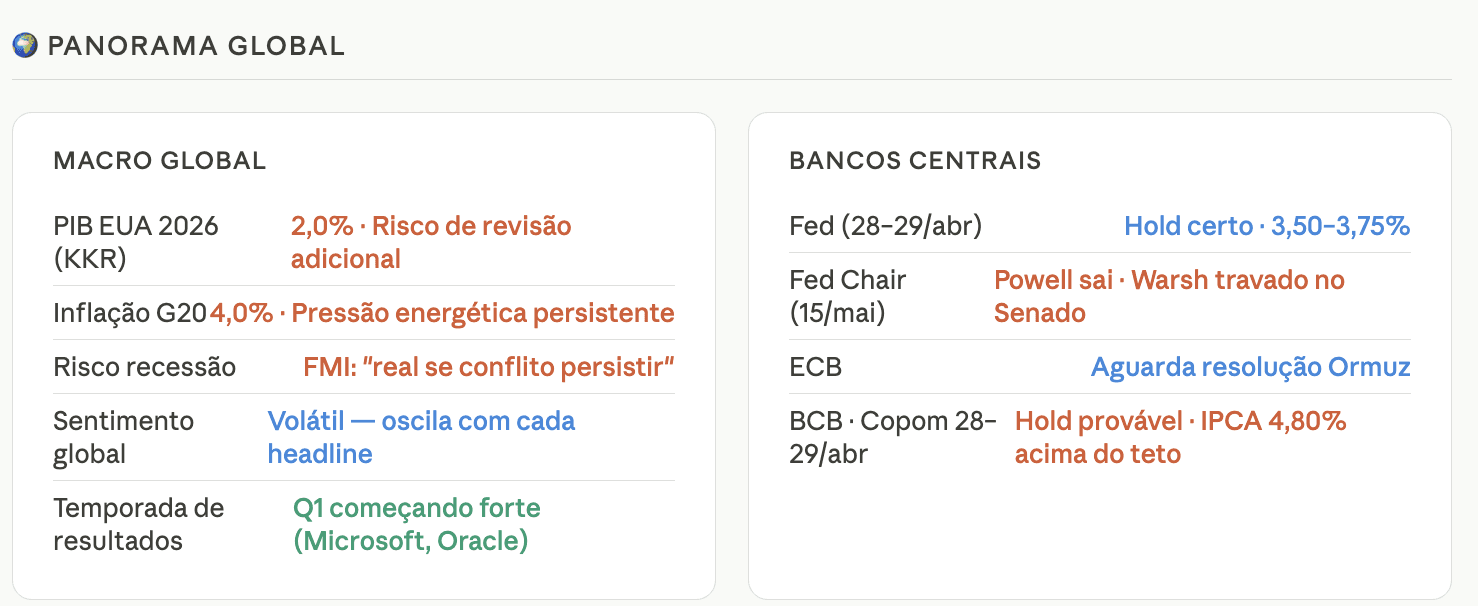Image resolution: width=1478 pixels, height=606 pixels.
Task: Select Volátil oscila com cada headline text
Action: coord(421,437)
